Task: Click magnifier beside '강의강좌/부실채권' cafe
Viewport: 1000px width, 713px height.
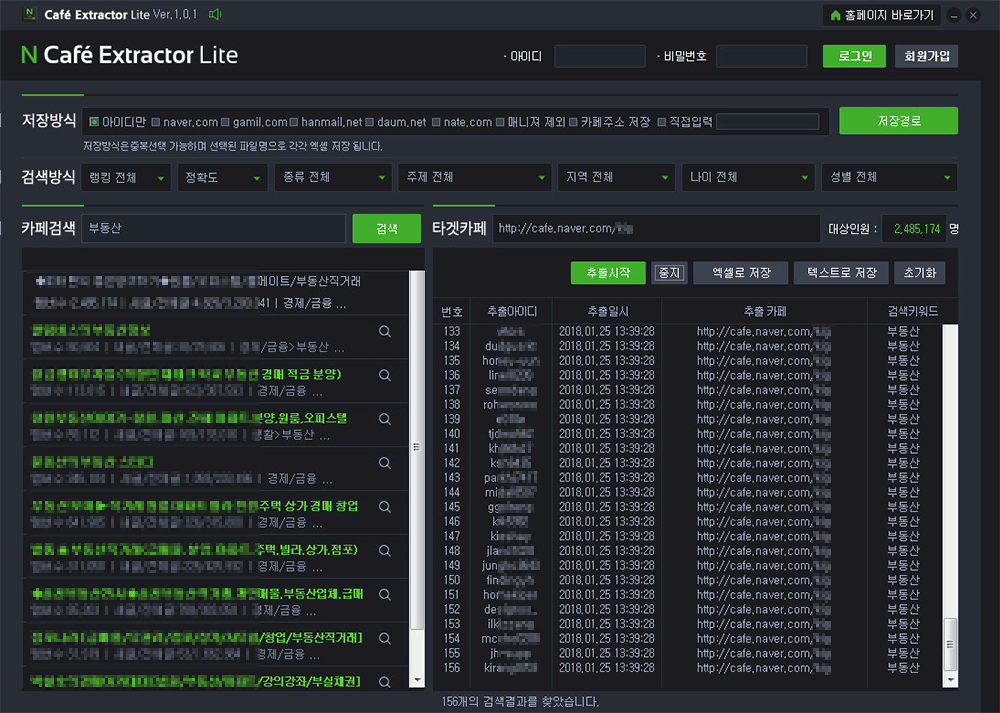Action: click(x=385, y=682)
